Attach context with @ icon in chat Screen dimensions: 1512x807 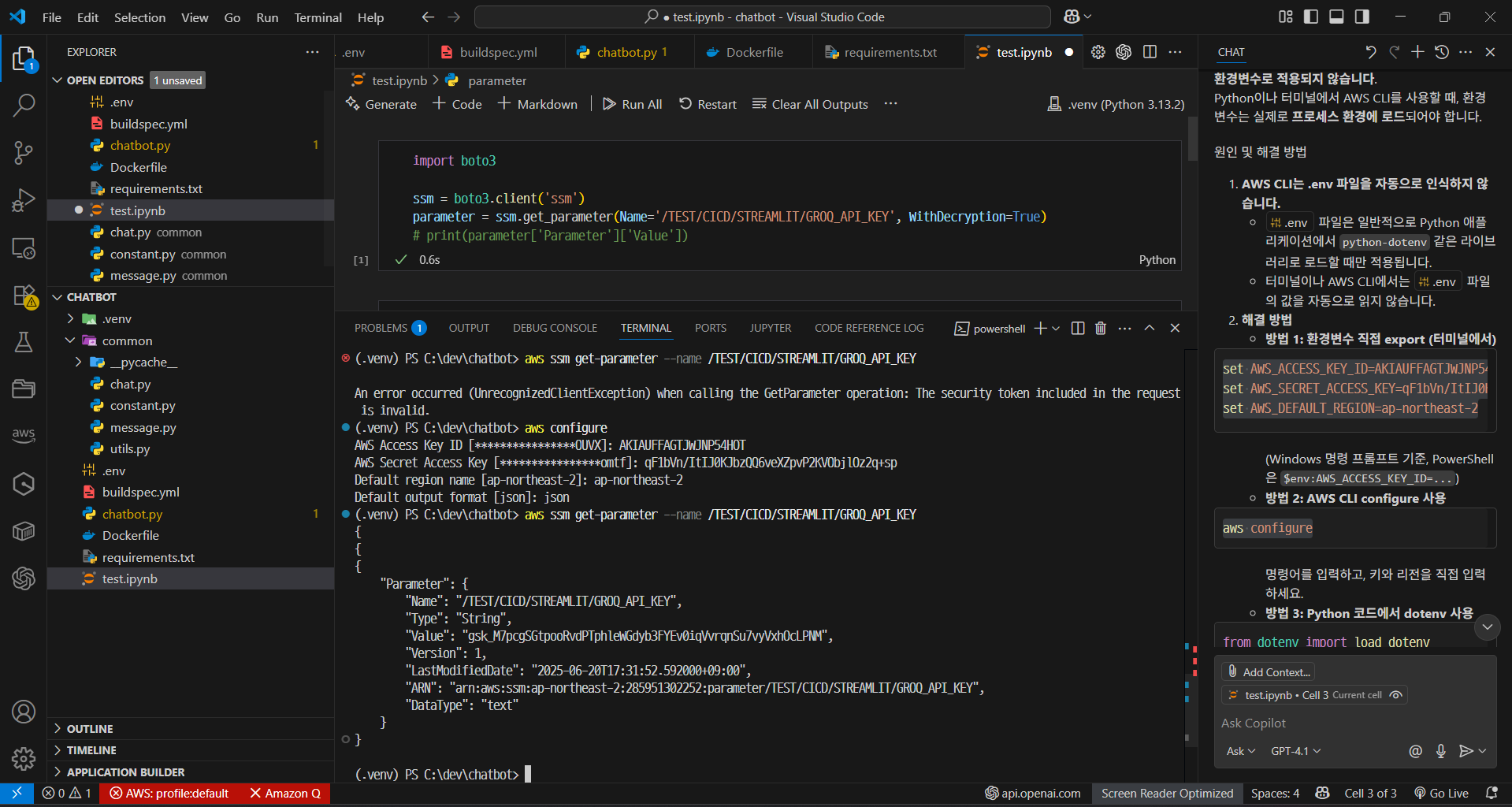click(1416, 751)
